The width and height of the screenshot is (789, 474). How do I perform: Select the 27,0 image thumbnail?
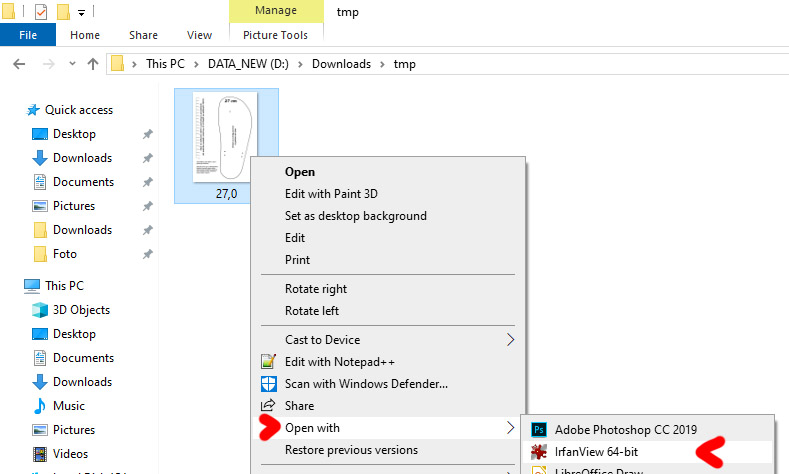tap(225, 137)
